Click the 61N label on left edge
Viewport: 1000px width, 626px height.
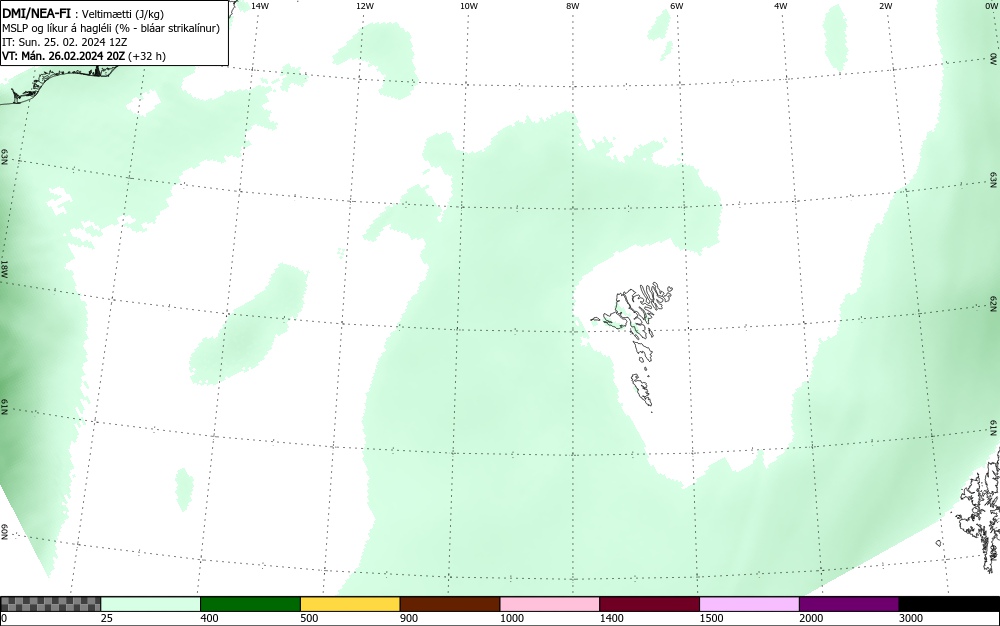(x=4, y=407)
